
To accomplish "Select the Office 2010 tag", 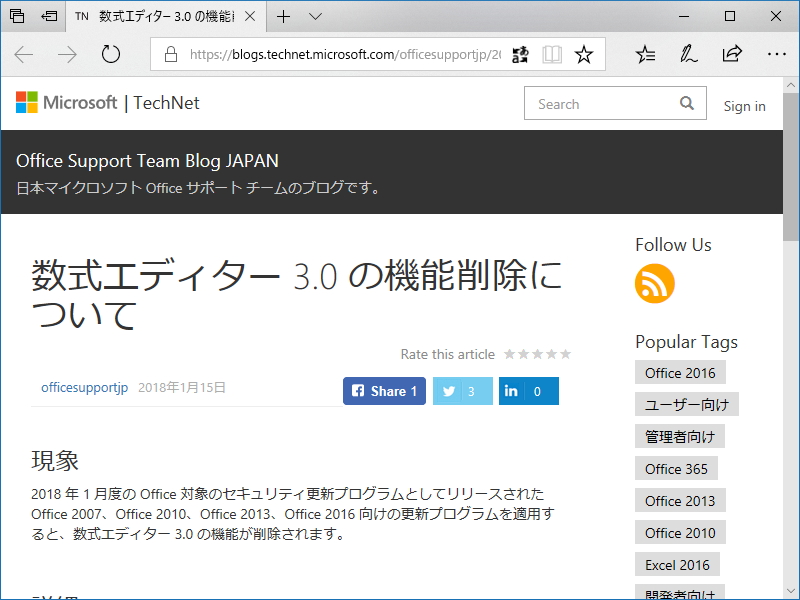I will tap(680, 533).
